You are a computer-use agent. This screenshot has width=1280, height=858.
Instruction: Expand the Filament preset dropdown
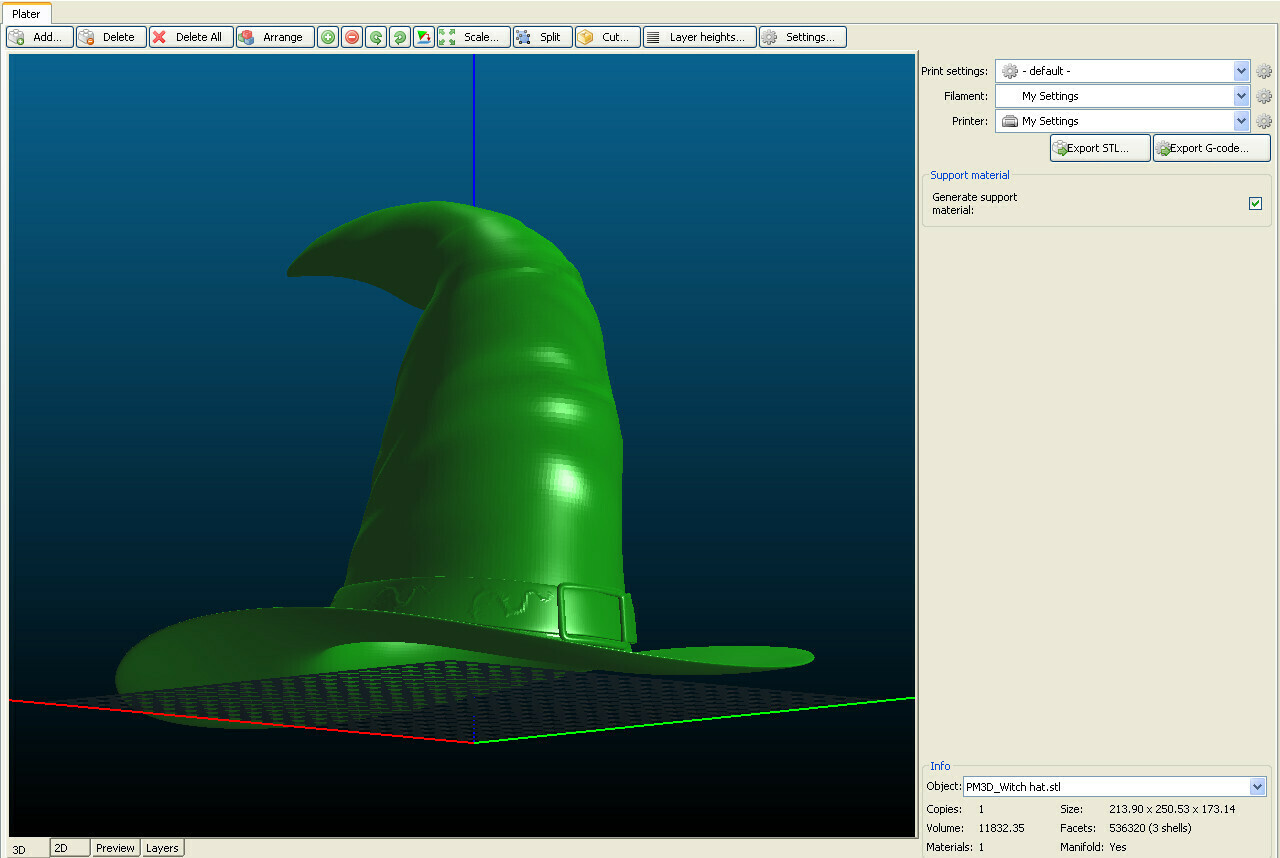pyautogui.click(x=1241, y=96)
